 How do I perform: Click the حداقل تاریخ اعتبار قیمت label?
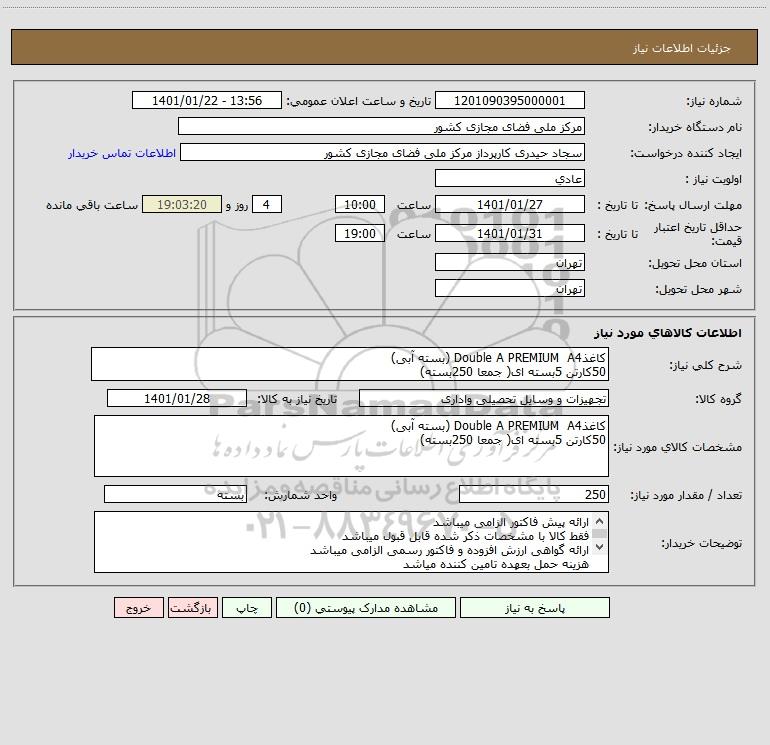(698, 234)
